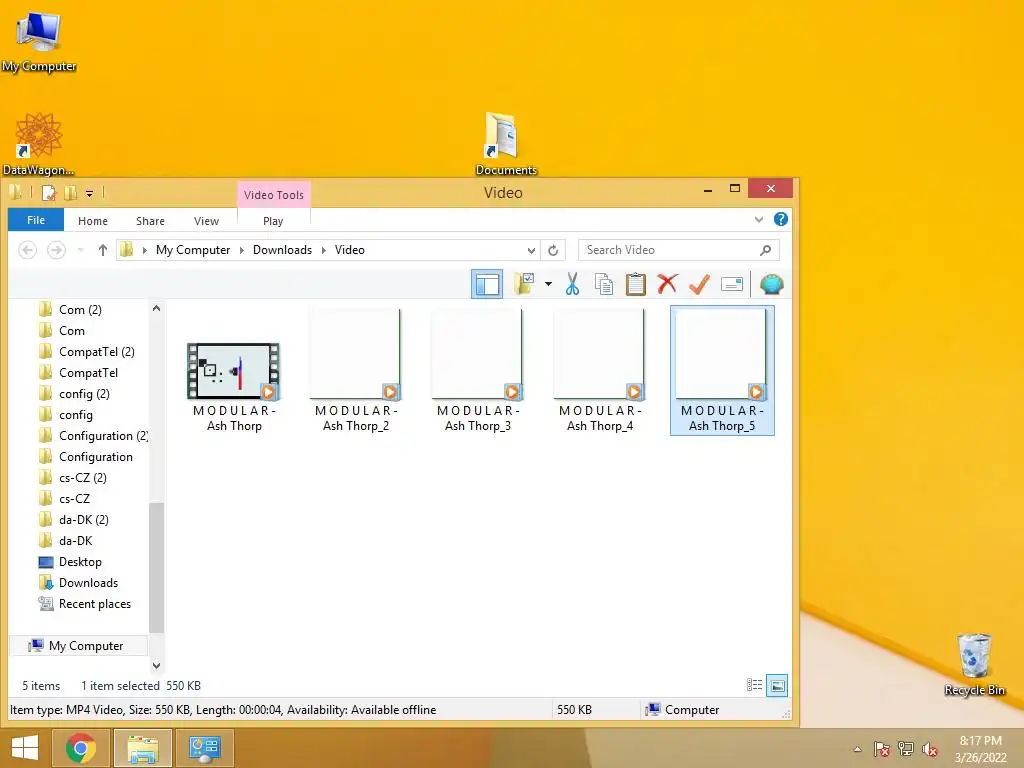
Task: Click the Recycle Bin desktop icon
Action: click(974, 664)
